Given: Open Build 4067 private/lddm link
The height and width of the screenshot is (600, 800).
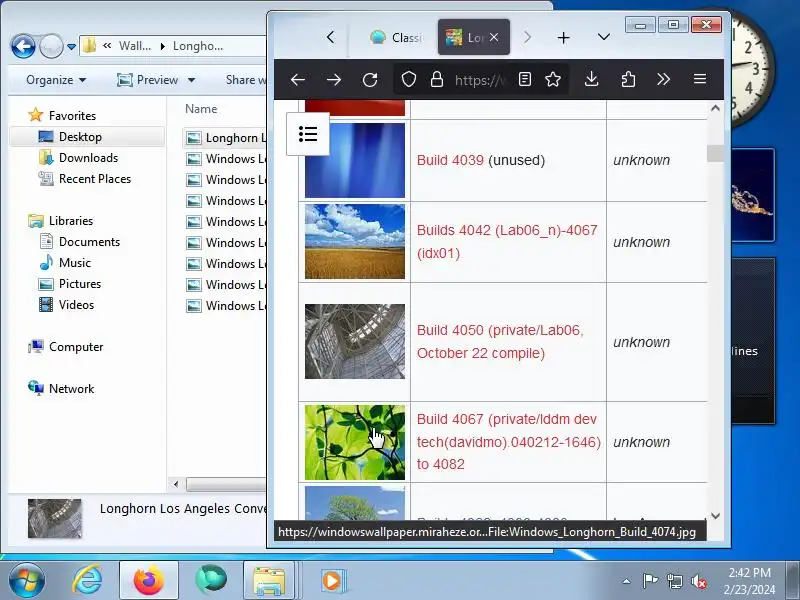Looking at the screenshot, I should click(x=508, y=442).
